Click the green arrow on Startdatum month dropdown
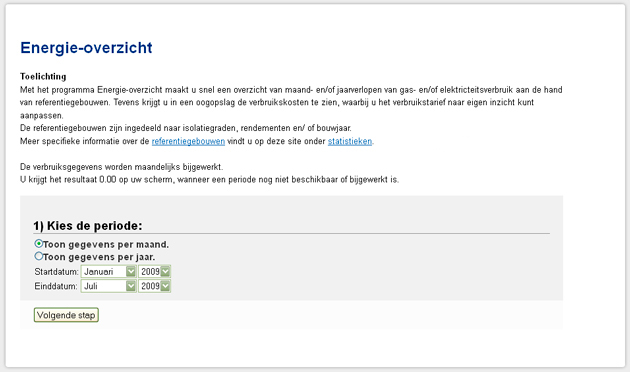The height and width of the screenshot is (372, 630). [131, 272]
